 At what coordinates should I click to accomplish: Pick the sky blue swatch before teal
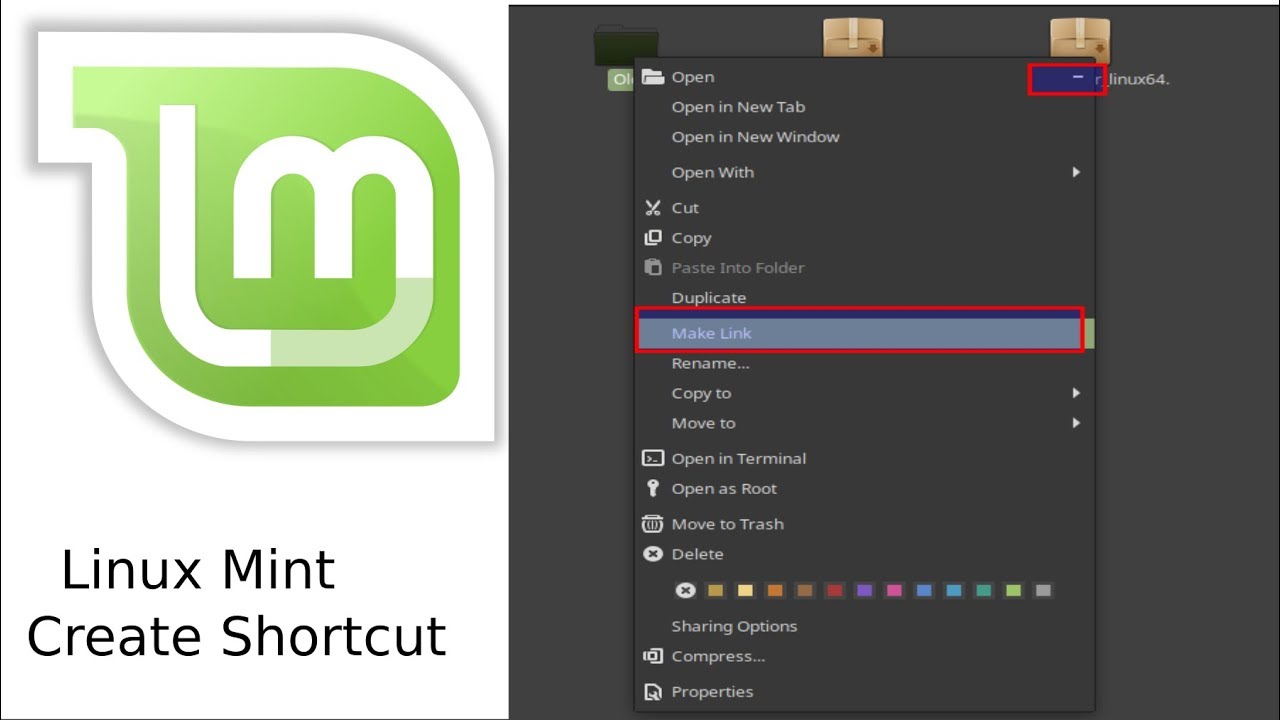953,591
